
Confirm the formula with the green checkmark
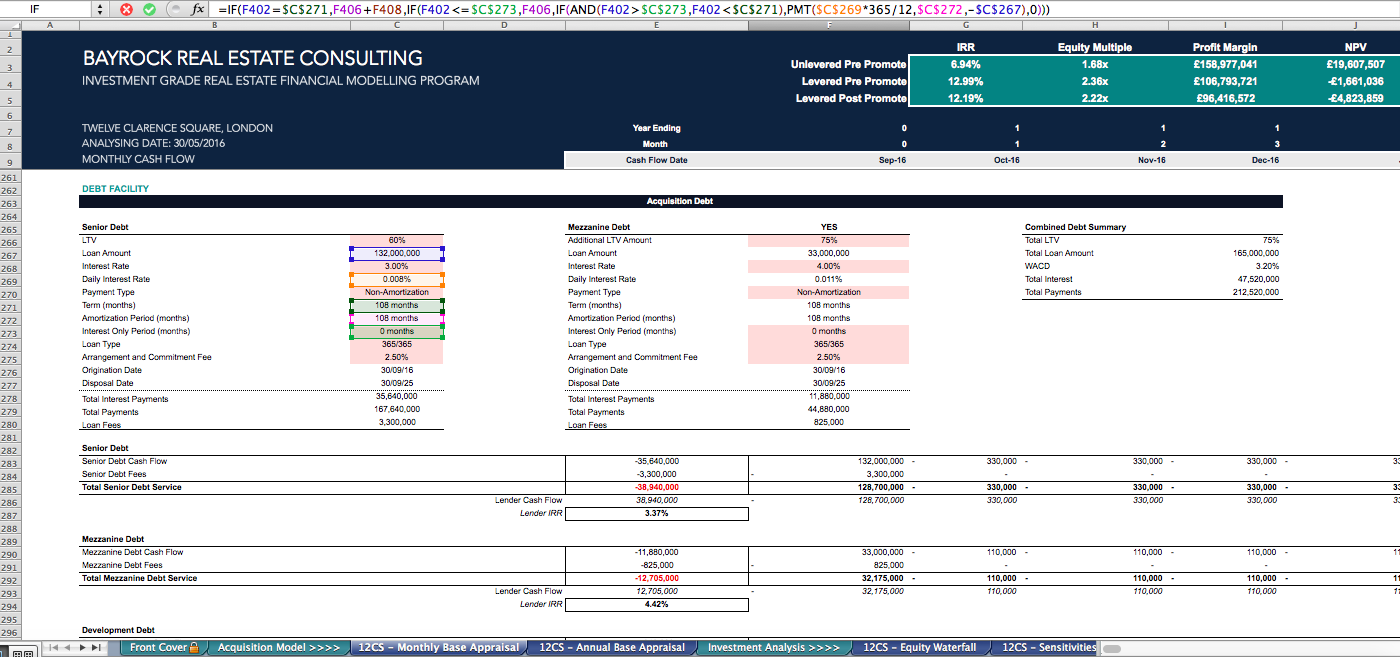point(148,9)
